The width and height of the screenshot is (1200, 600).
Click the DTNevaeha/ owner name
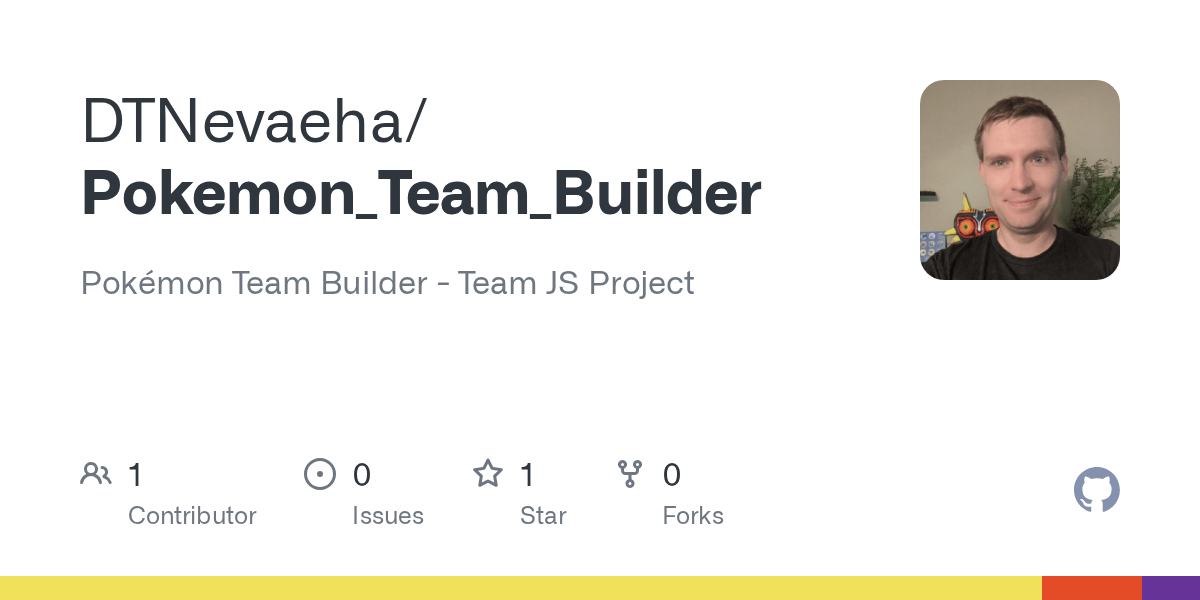254,122
